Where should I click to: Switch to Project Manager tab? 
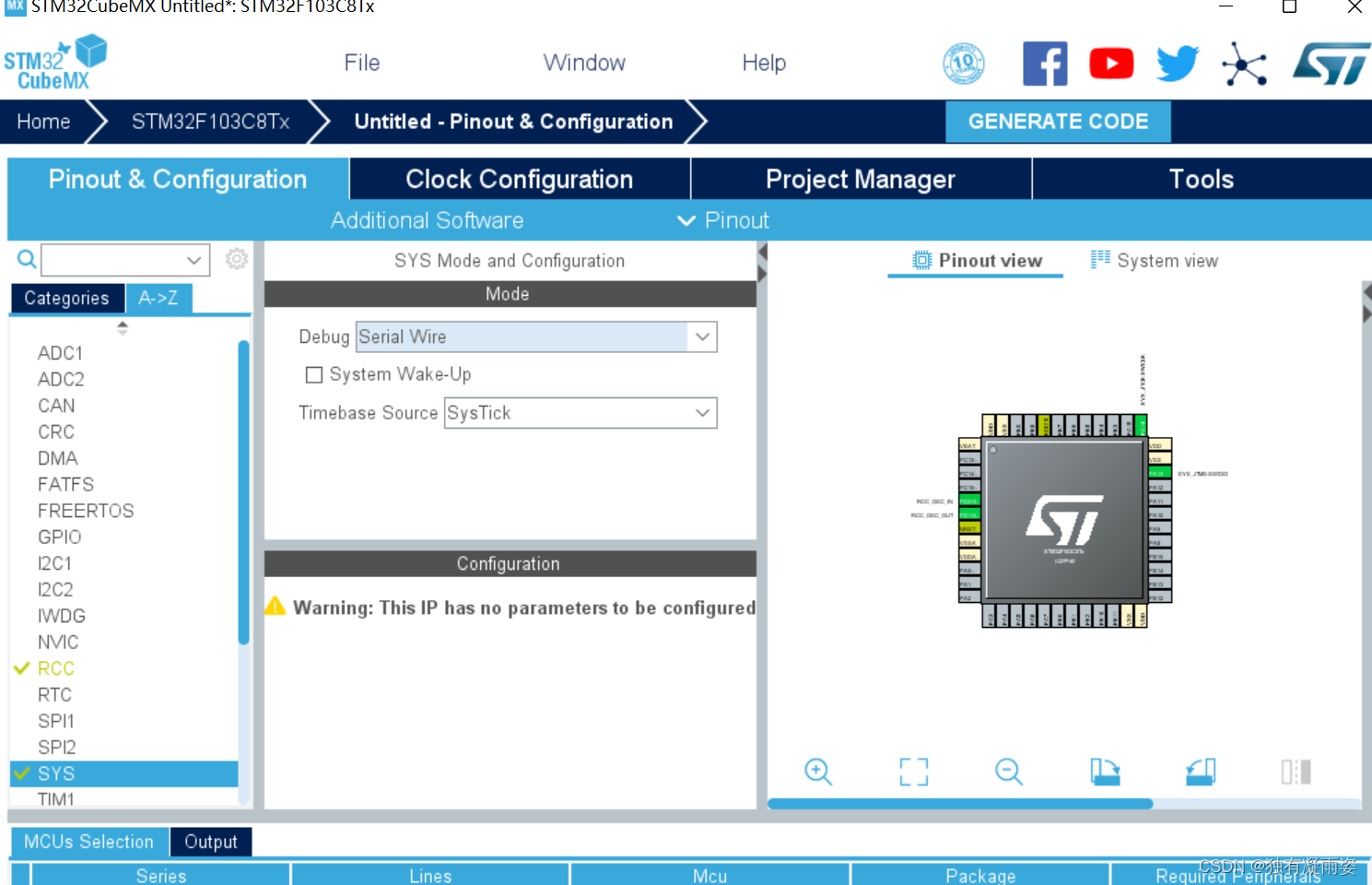click(861, 179)
